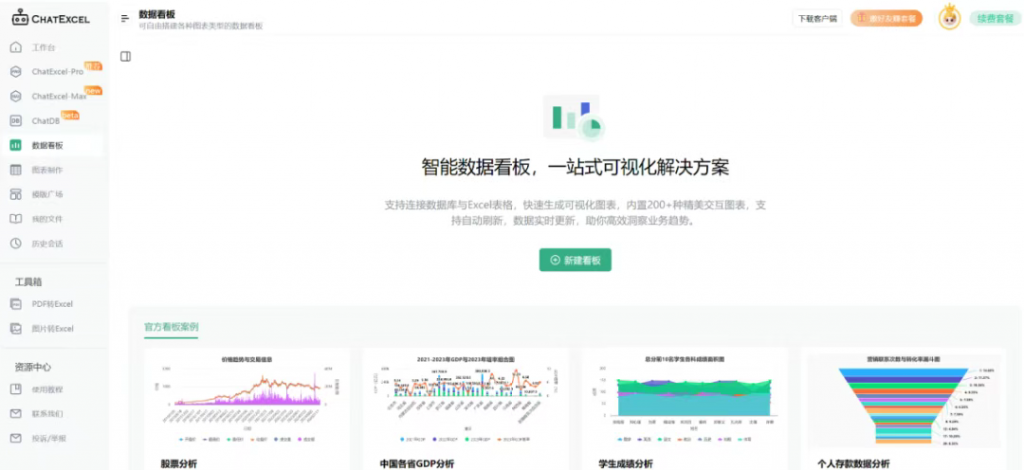Open 历史会话 clock icon
The image size is (1024, 470).
point(15,243)
